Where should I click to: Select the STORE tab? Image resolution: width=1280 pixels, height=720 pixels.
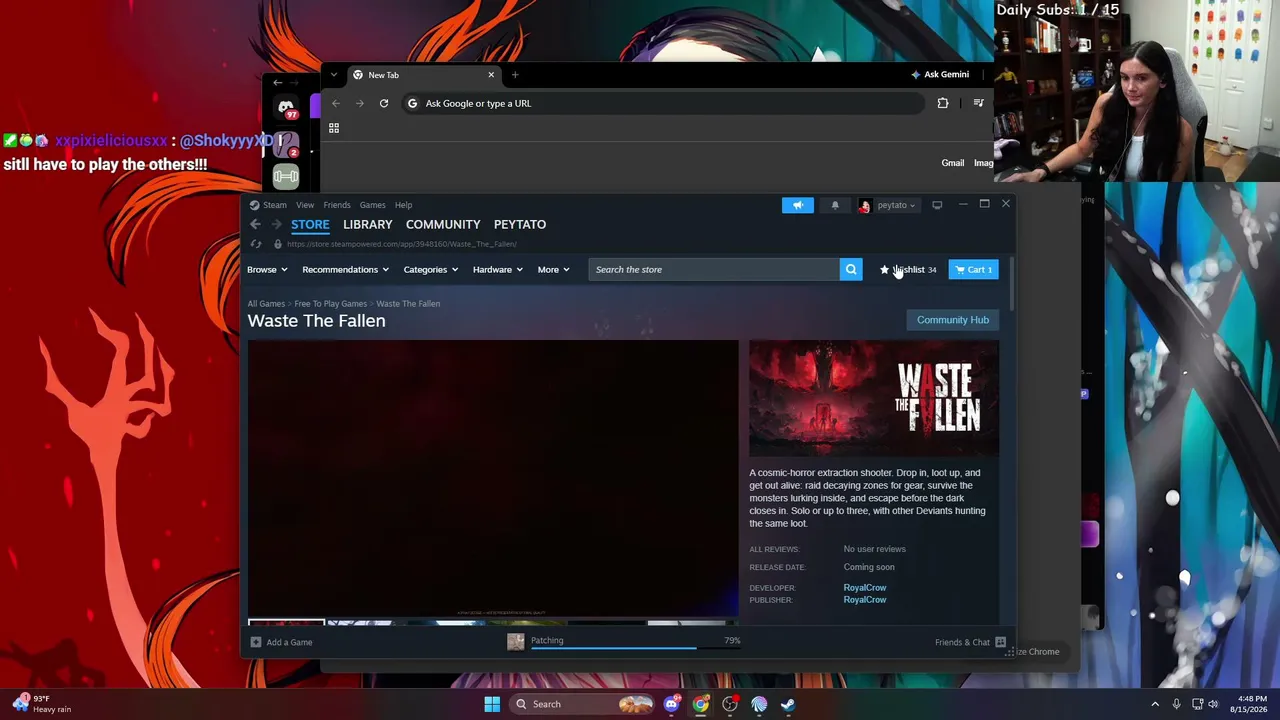[310, 225]
